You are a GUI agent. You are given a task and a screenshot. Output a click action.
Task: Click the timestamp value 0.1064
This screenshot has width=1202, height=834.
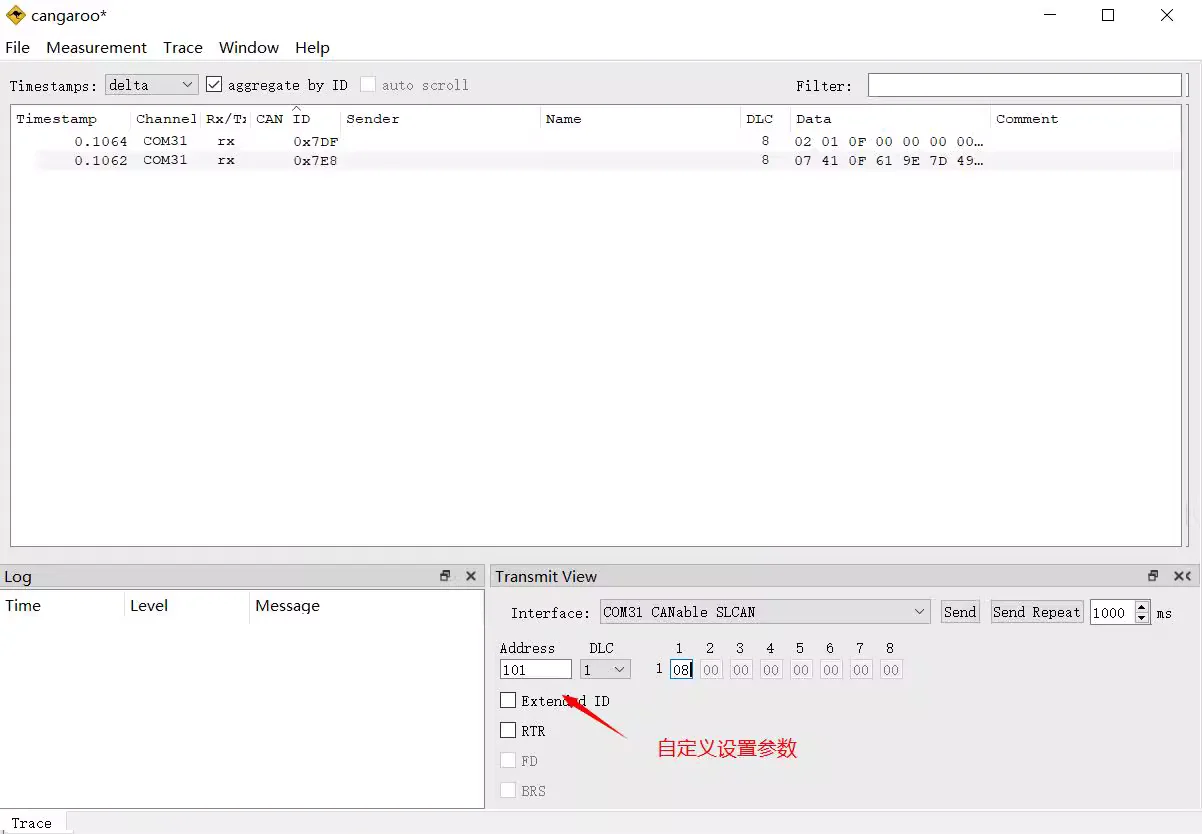point(101,141)
